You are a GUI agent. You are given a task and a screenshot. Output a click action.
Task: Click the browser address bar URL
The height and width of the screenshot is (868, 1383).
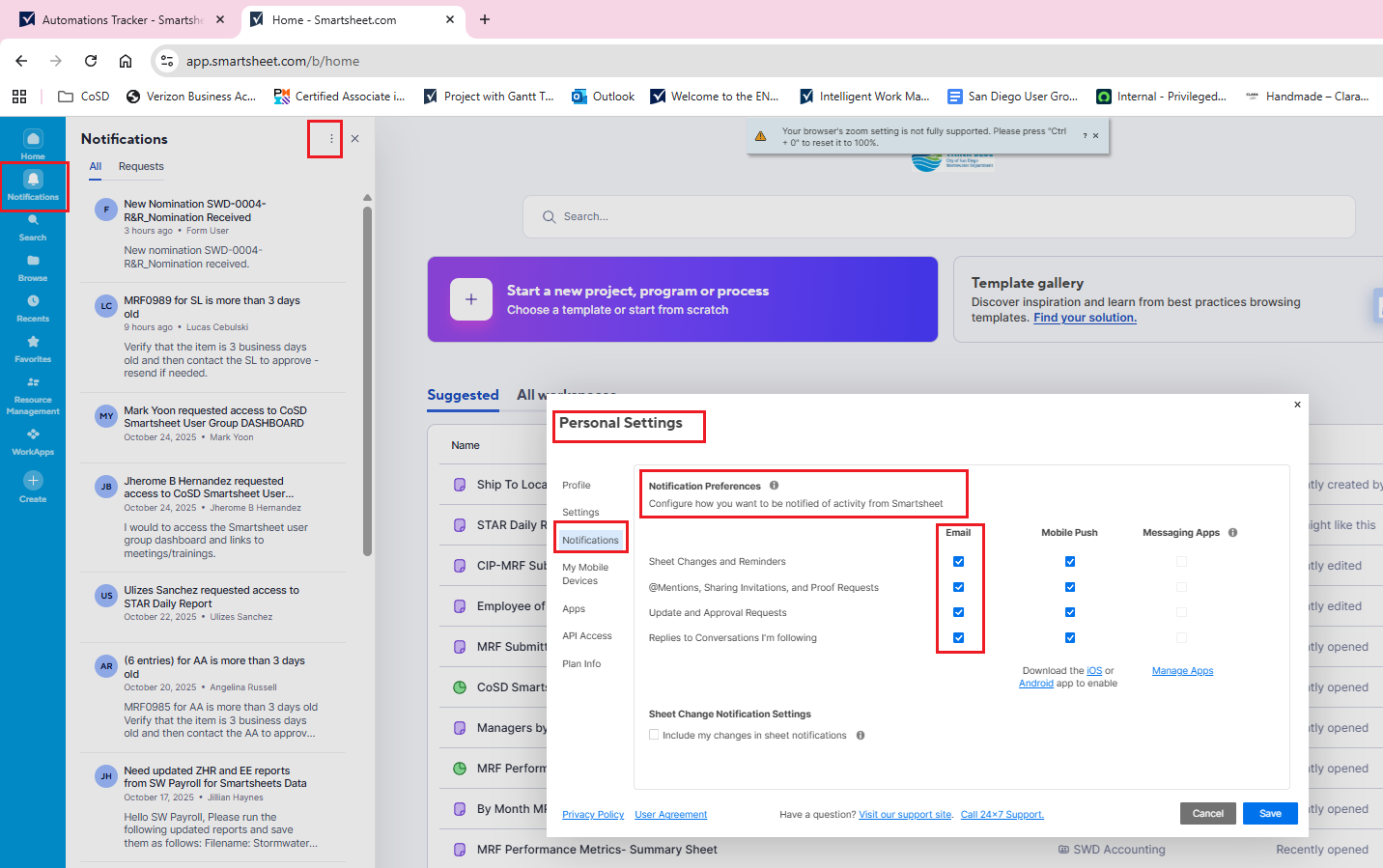click(x=272, y=61)
